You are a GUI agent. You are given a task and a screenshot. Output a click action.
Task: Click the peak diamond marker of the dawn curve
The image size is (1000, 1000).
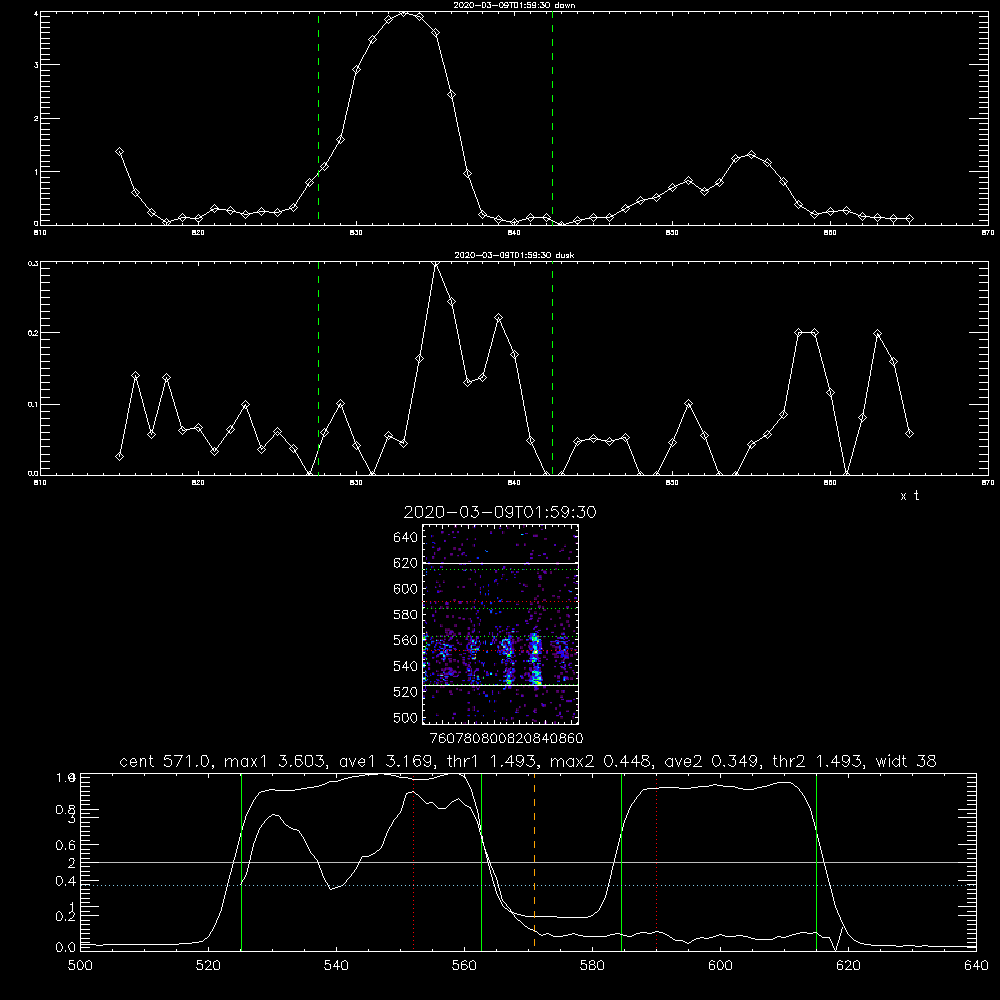(404, 13)
